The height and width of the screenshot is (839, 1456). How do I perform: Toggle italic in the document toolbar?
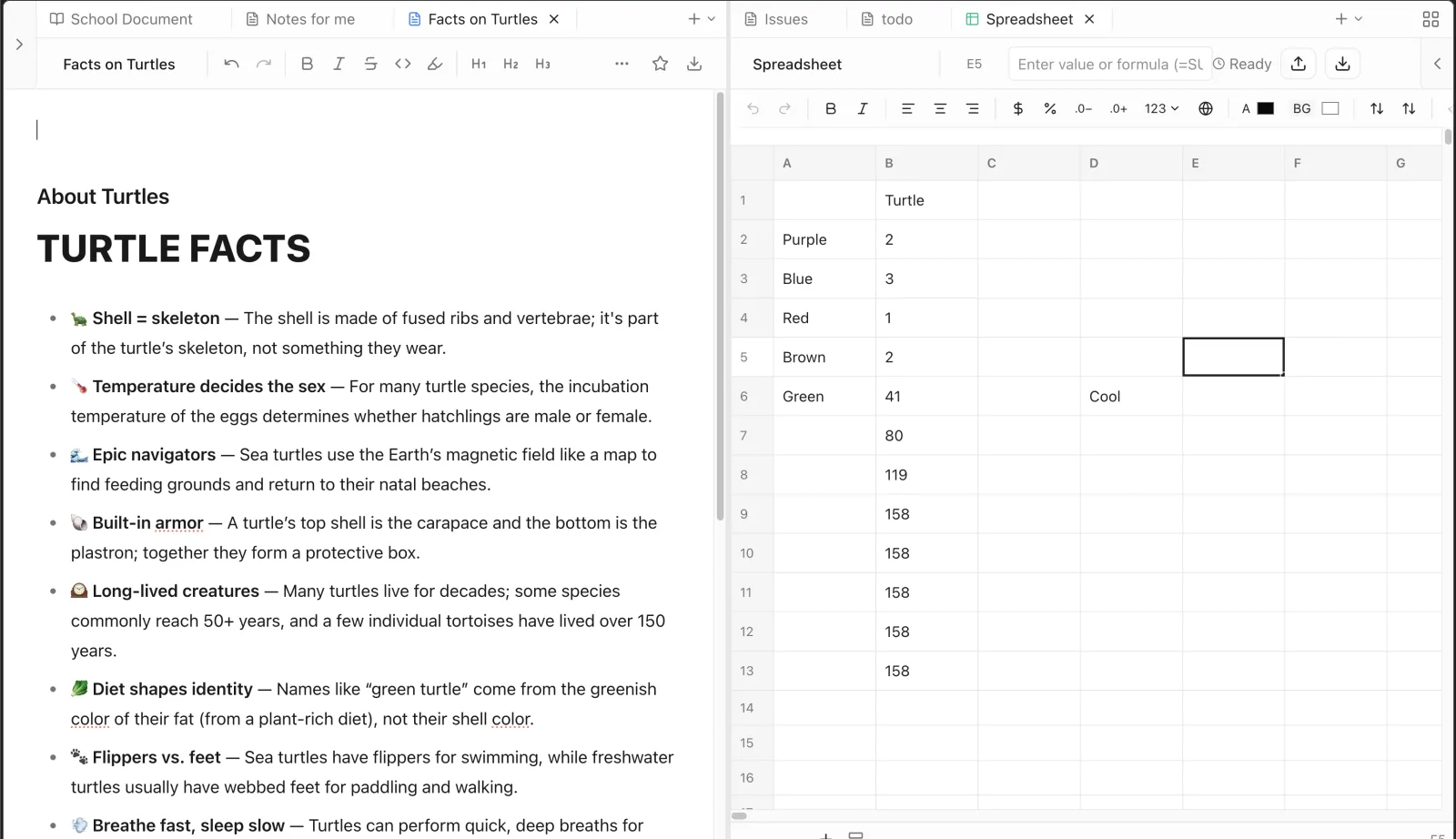(x=339, y=64)
